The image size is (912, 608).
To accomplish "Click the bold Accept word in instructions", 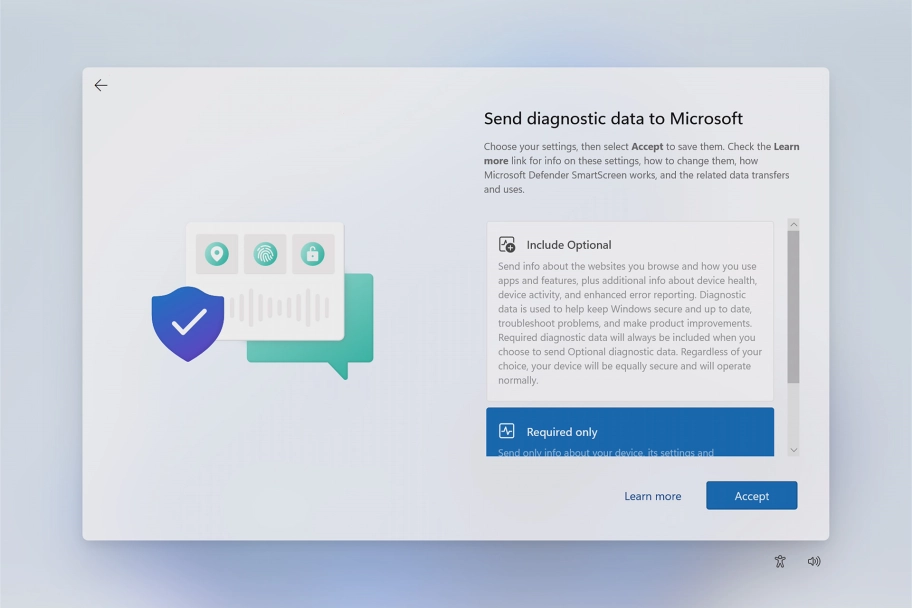I will click(x=647, y=147).
